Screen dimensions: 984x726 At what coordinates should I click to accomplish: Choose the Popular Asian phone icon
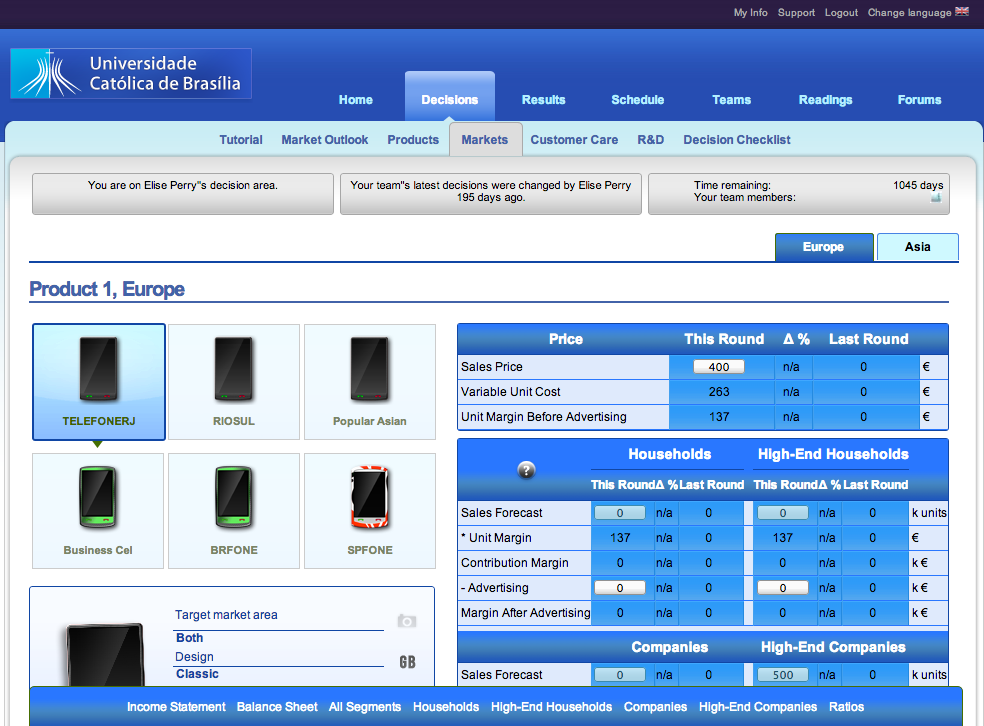[x=370, y=370]
